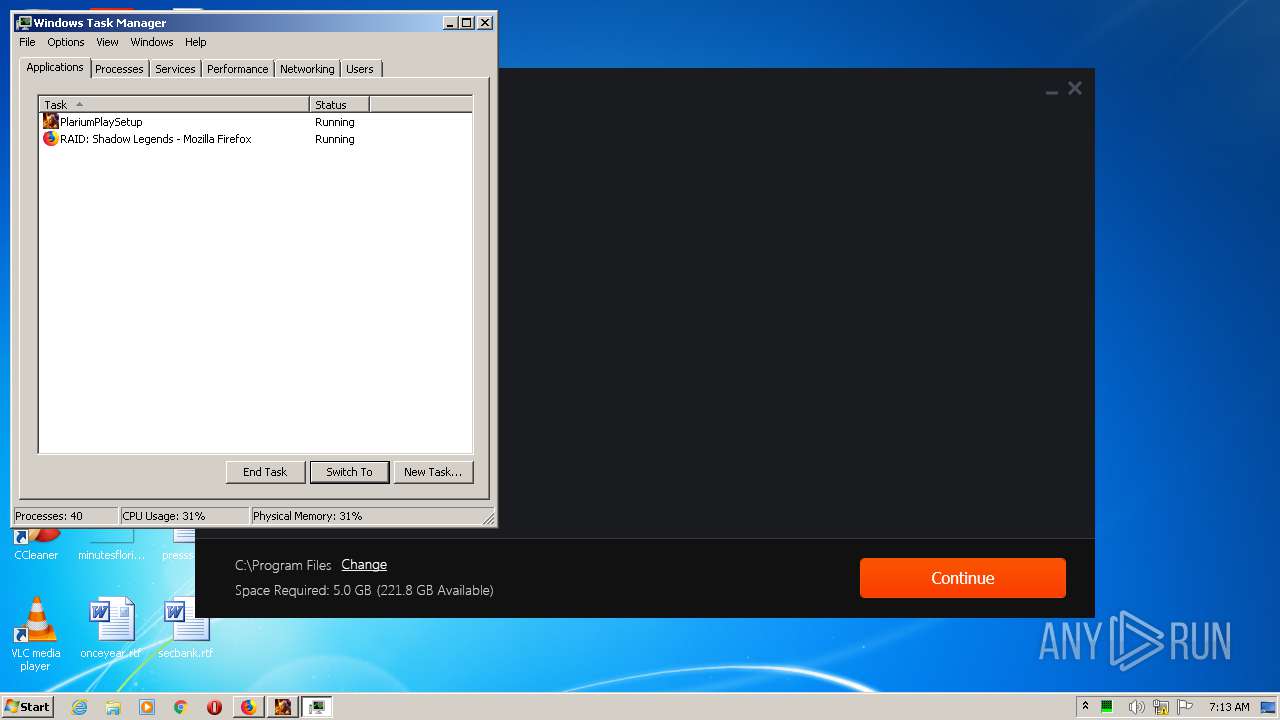Launch Opera from the taskbar

coord(214,707)
